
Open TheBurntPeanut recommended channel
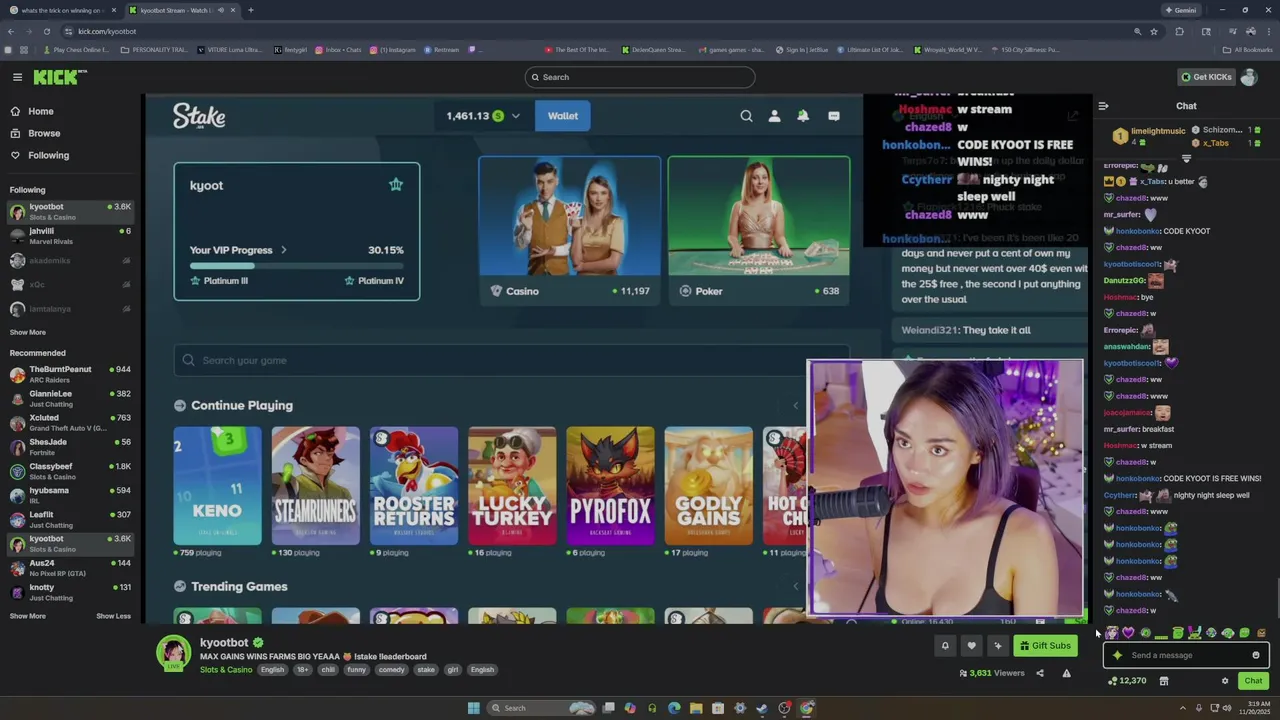(70, 374)
